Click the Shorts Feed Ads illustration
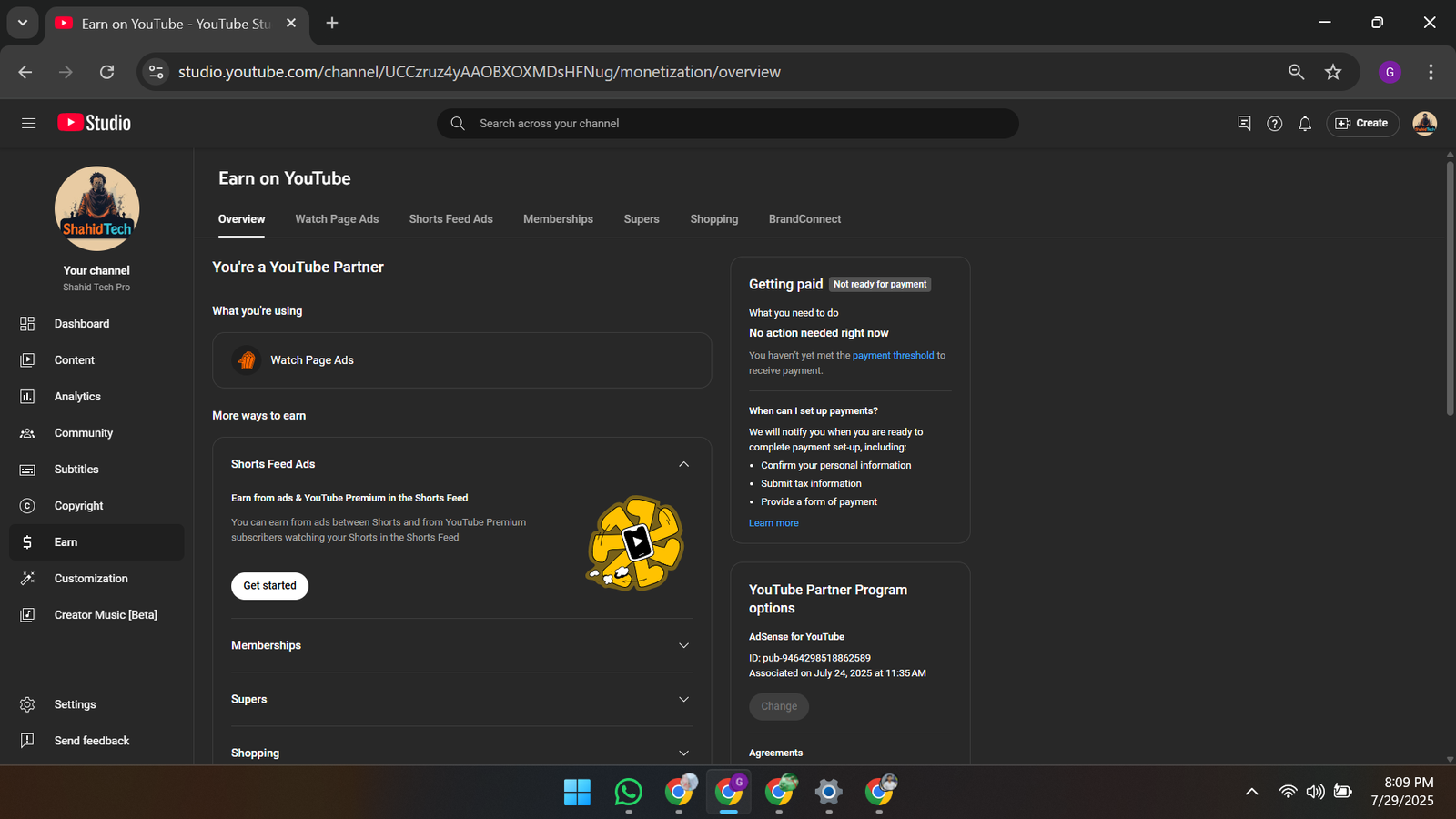The image size is (1456, 819). click(635, 543)
